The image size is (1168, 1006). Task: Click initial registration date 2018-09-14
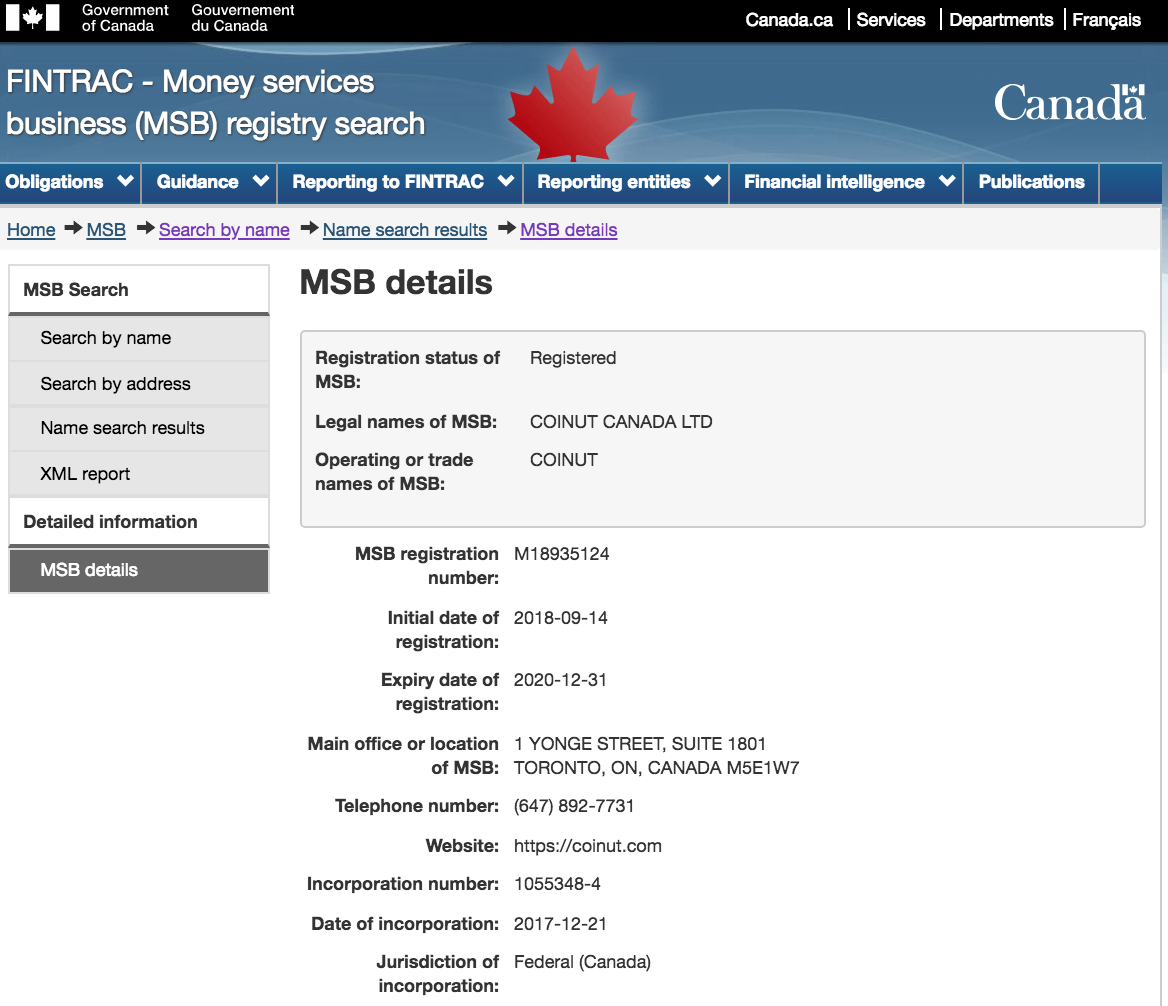560,618
